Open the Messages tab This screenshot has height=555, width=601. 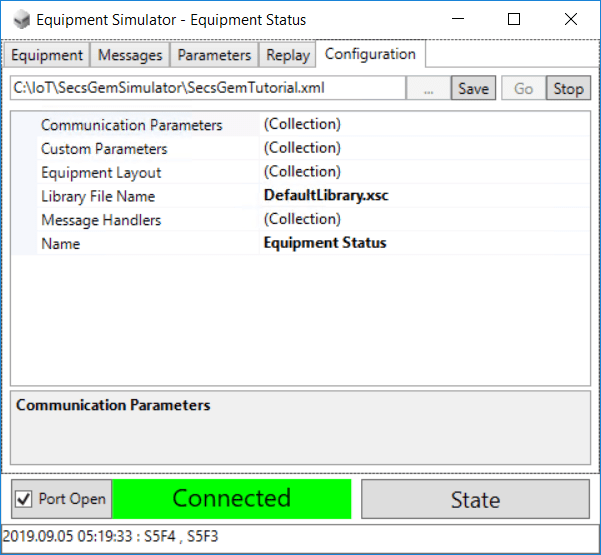click(130, 55)
